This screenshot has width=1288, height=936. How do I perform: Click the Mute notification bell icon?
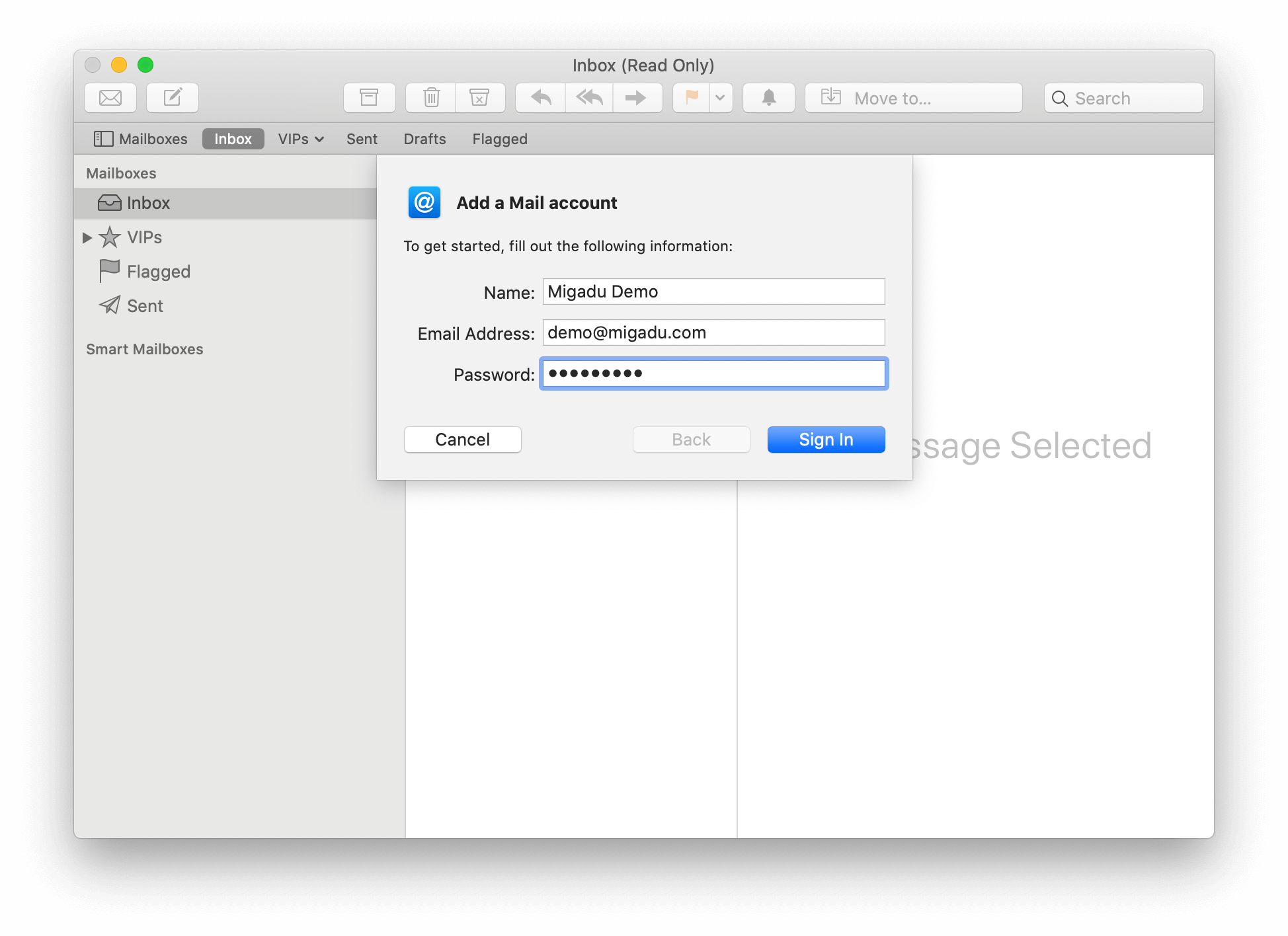click(x=769, y=98)
